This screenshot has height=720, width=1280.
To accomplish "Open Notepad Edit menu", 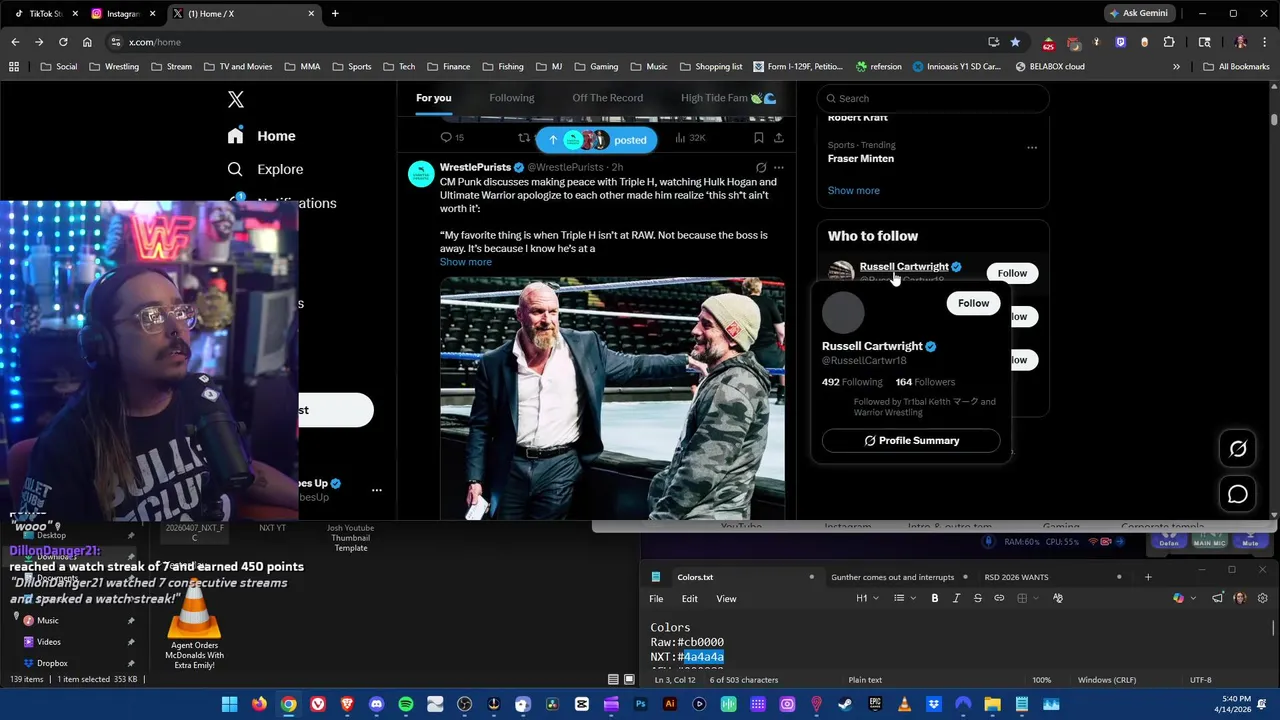I will tap(690, 599).
